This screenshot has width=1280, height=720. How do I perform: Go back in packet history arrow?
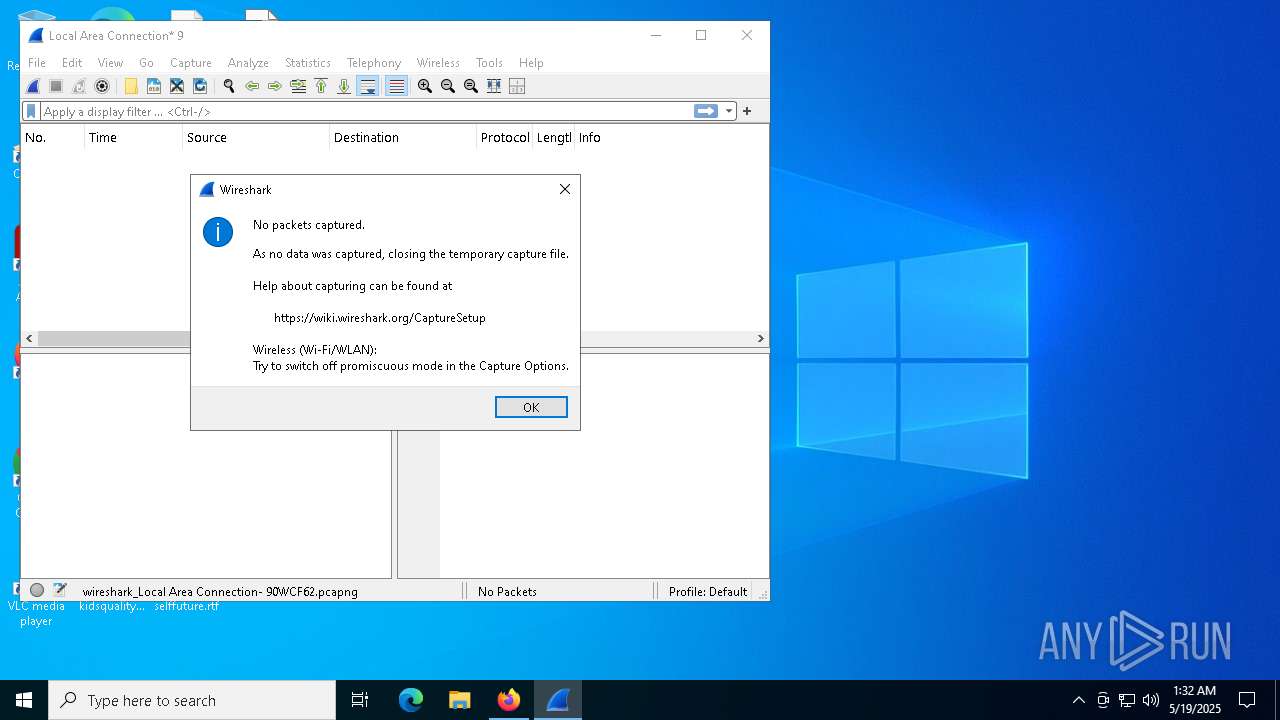252,86
